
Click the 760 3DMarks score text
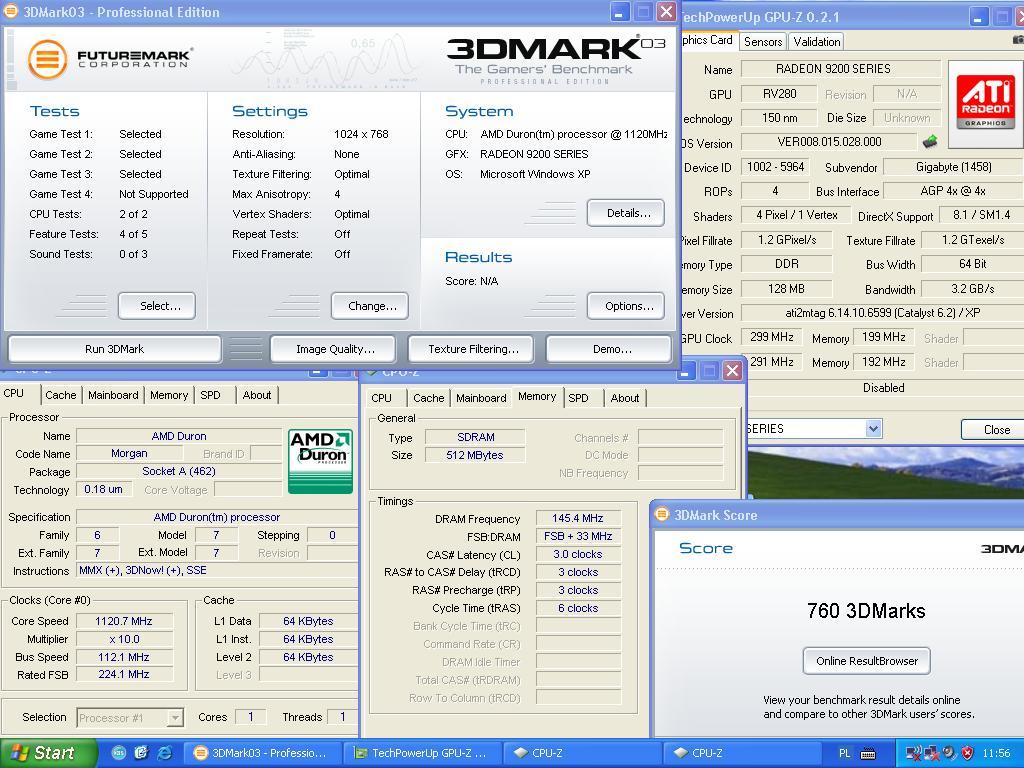click(866, 611)
